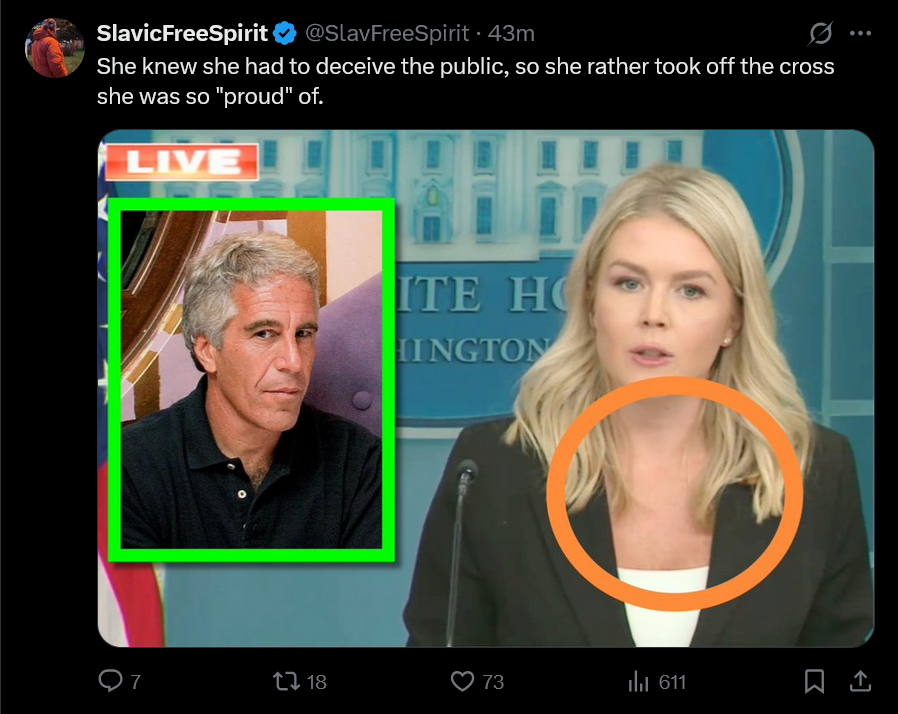898x714 pixels.
Task: Open the attached image on green-framed inset
Action: pyautogui.click(x=251, y=380)
